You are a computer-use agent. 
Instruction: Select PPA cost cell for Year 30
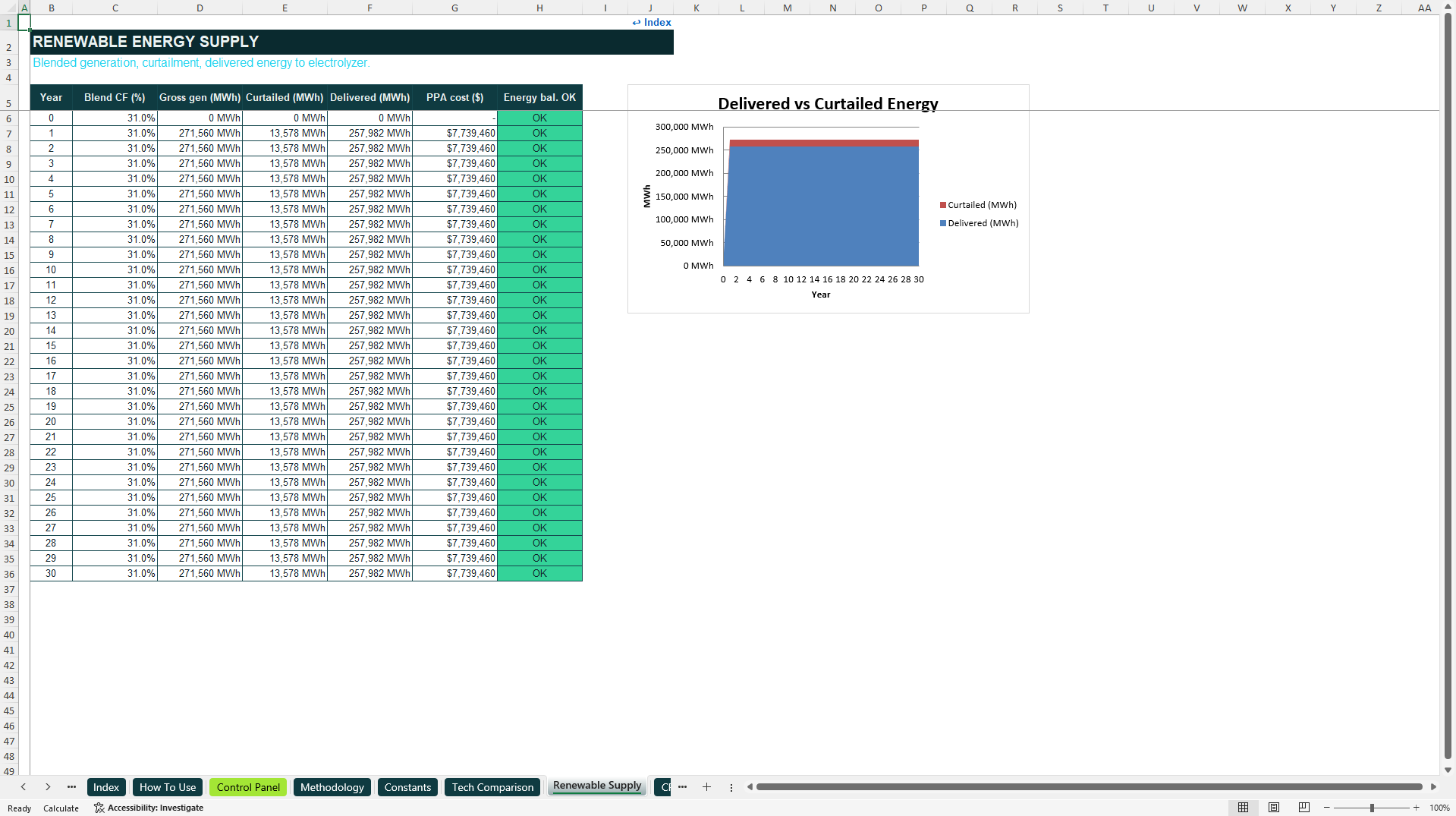point(454,574)
